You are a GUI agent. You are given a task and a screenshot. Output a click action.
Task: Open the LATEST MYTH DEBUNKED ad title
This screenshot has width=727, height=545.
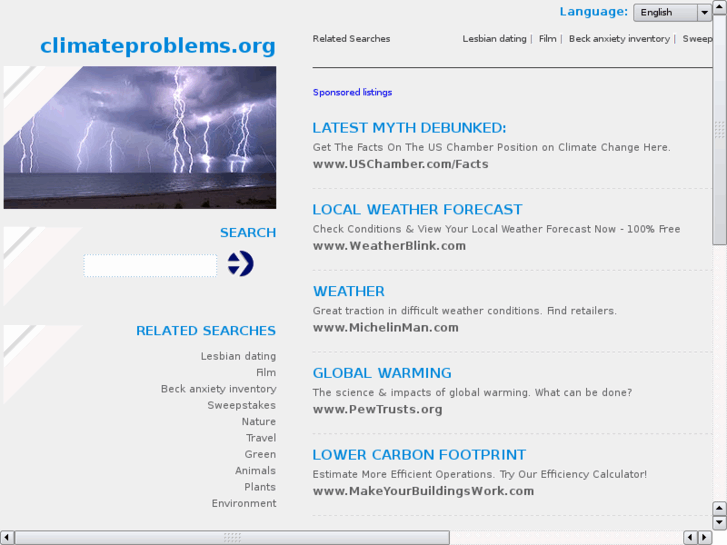(409, 128)
